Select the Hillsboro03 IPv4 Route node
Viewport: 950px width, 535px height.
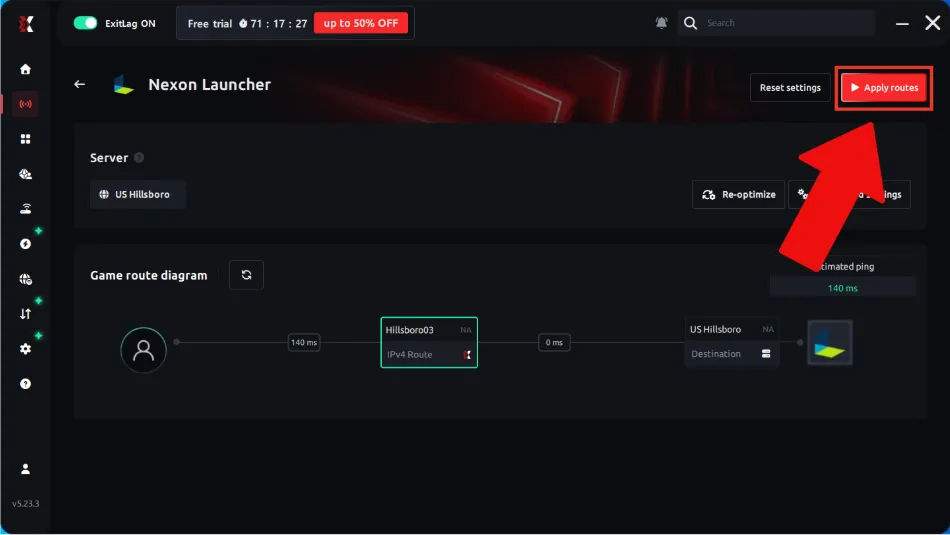click(x=429, y=342)
